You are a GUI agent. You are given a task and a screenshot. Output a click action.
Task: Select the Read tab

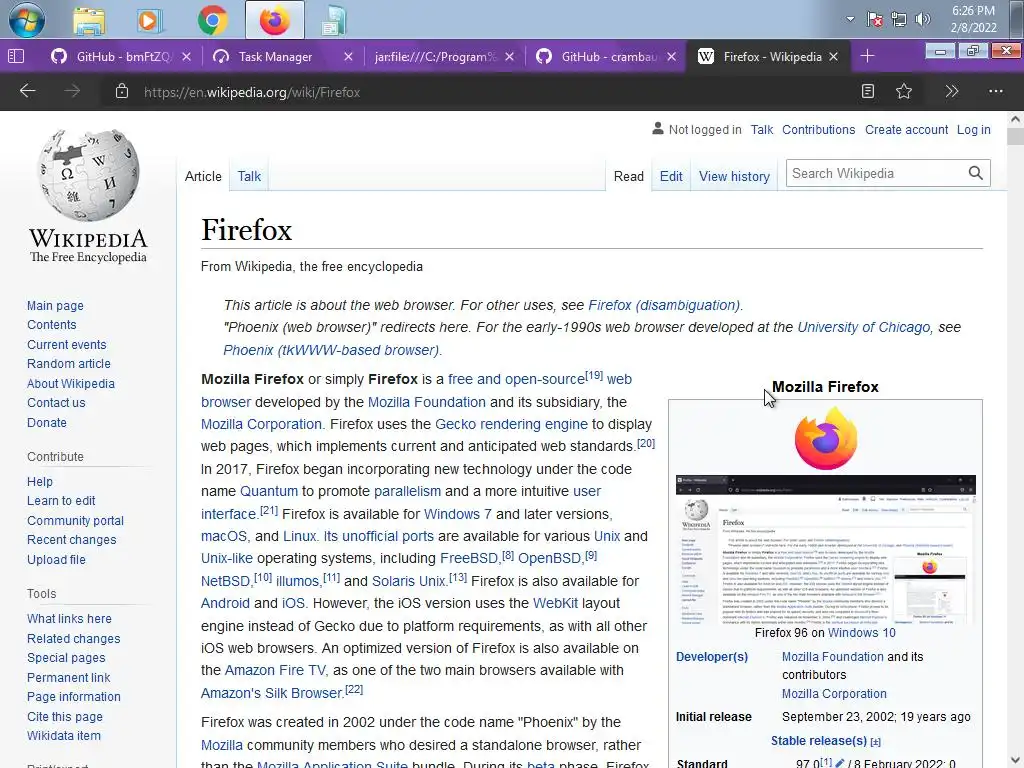pos(629,176)
